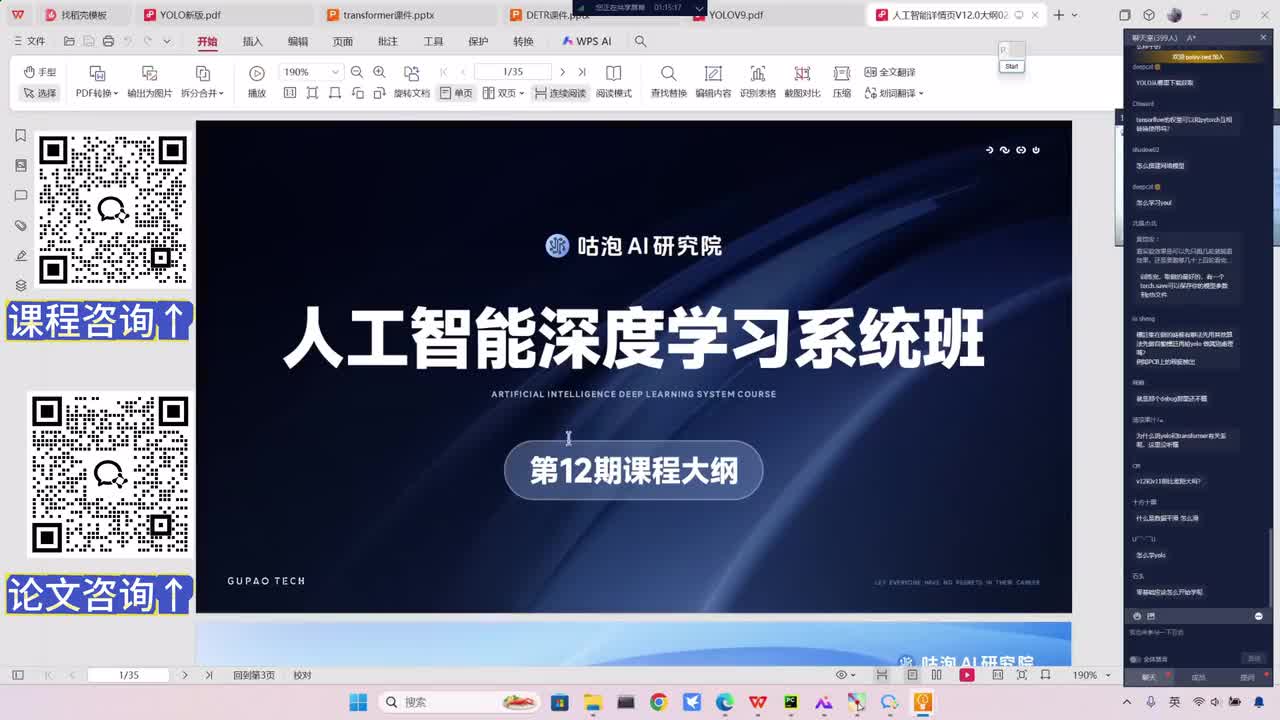Click next page arrow in status bar
Viewport: 1280px width, 720px height.
pos(185,675)
